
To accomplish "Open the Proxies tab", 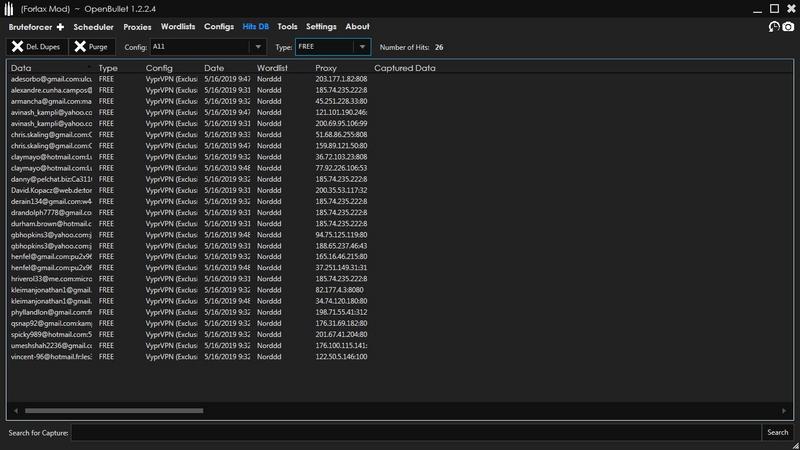I will tap(137, 27).
